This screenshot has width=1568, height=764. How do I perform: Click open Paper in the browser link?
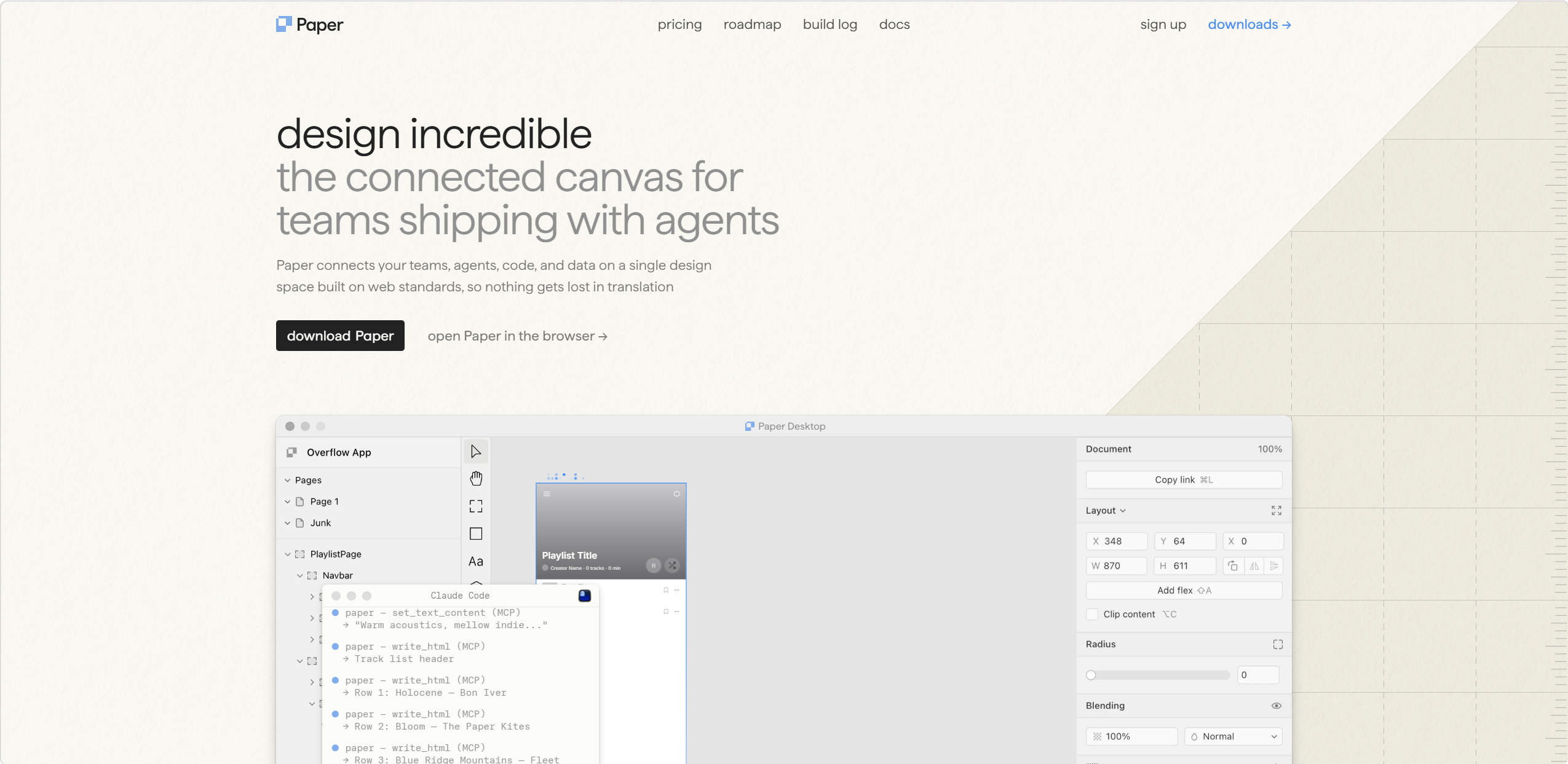518,336
